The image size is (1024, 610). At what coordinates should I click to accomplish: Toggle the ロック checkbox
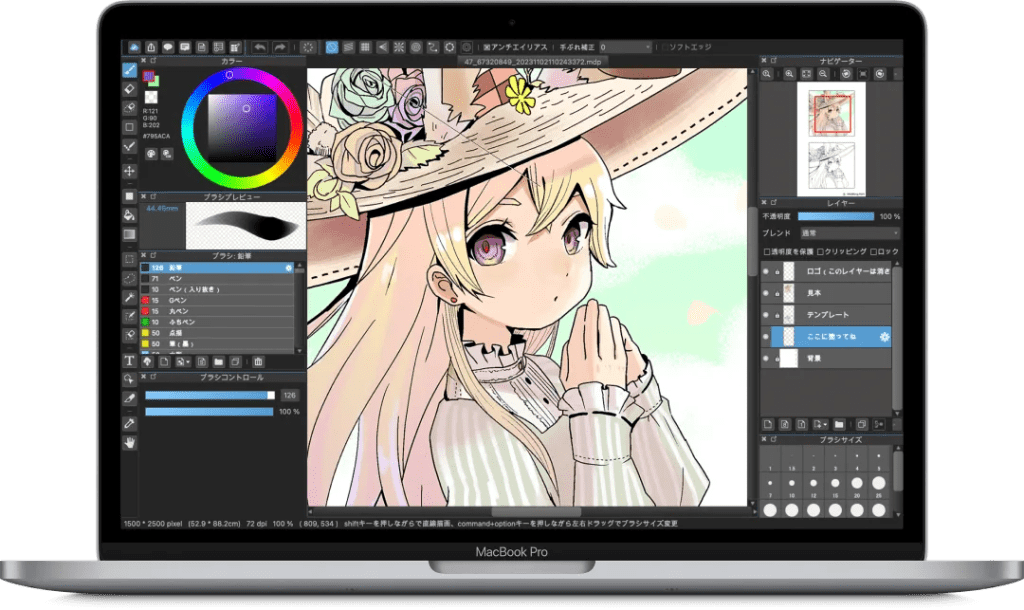874,251
